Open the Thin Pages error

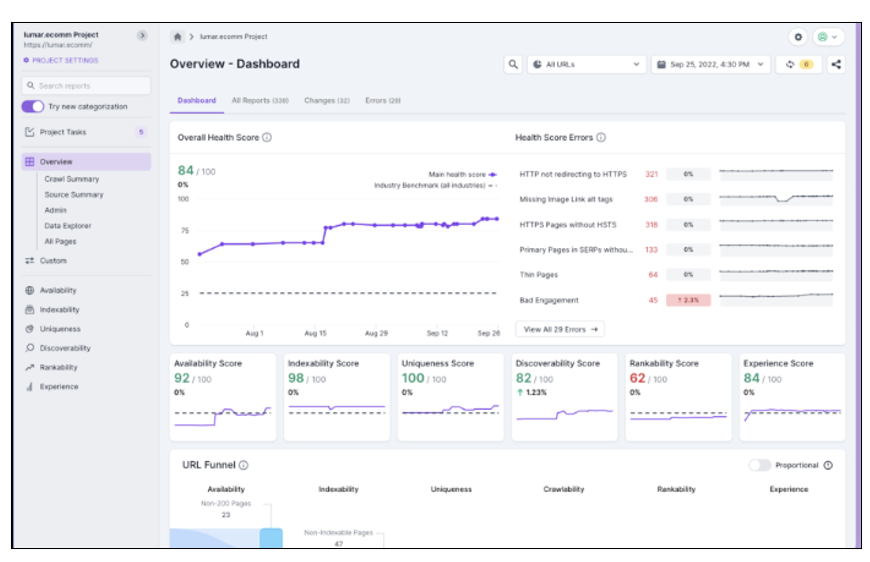pos(538,275)
